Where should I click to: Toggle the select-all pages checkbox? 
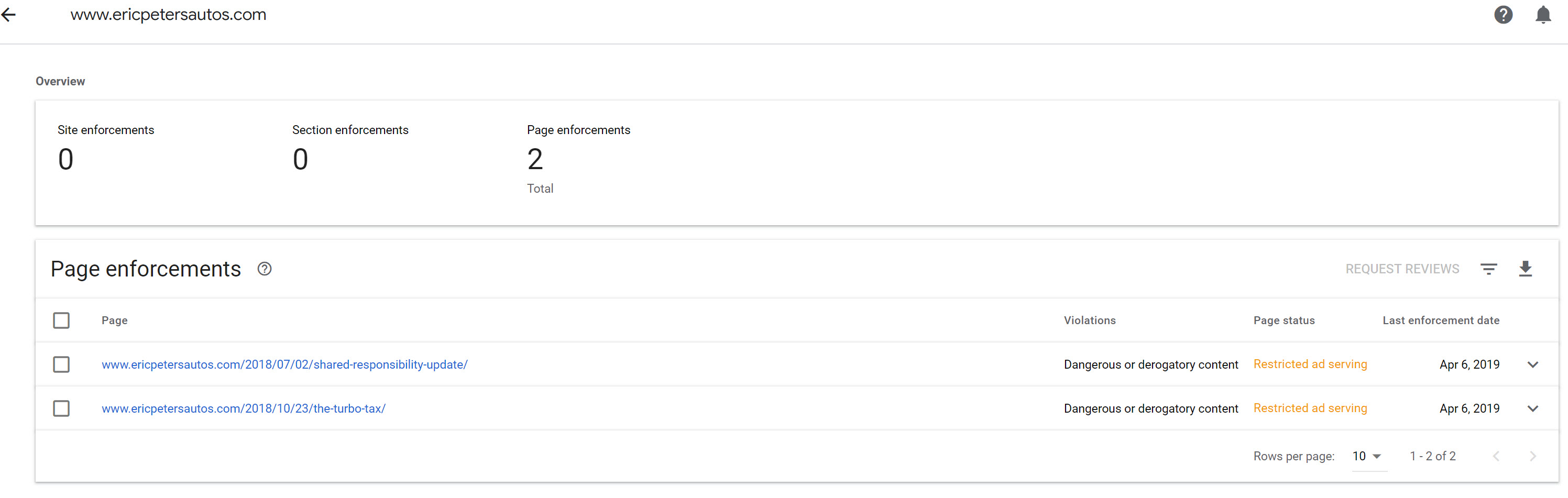coord(61,320)
